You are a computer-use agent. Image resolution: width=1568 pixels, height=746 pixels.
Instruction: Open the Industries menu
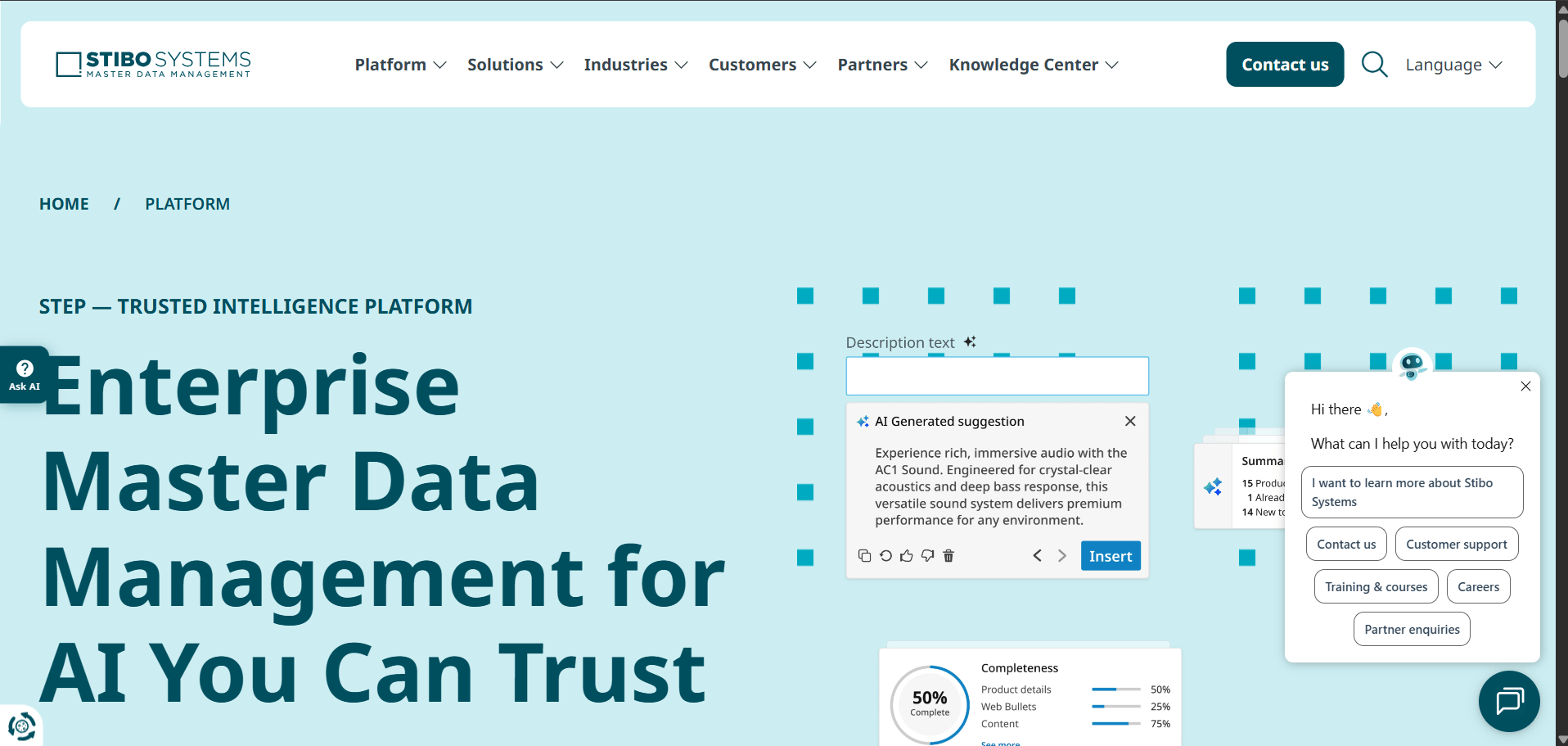pos(636,65)
